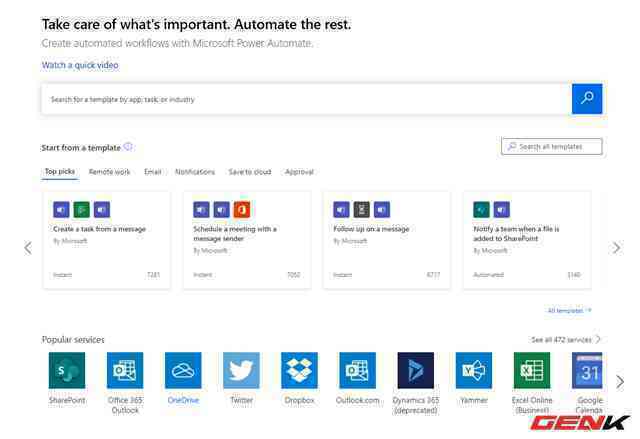Click the blue search magnifier button
640x439 pixels.
click(x=587, y=99)
